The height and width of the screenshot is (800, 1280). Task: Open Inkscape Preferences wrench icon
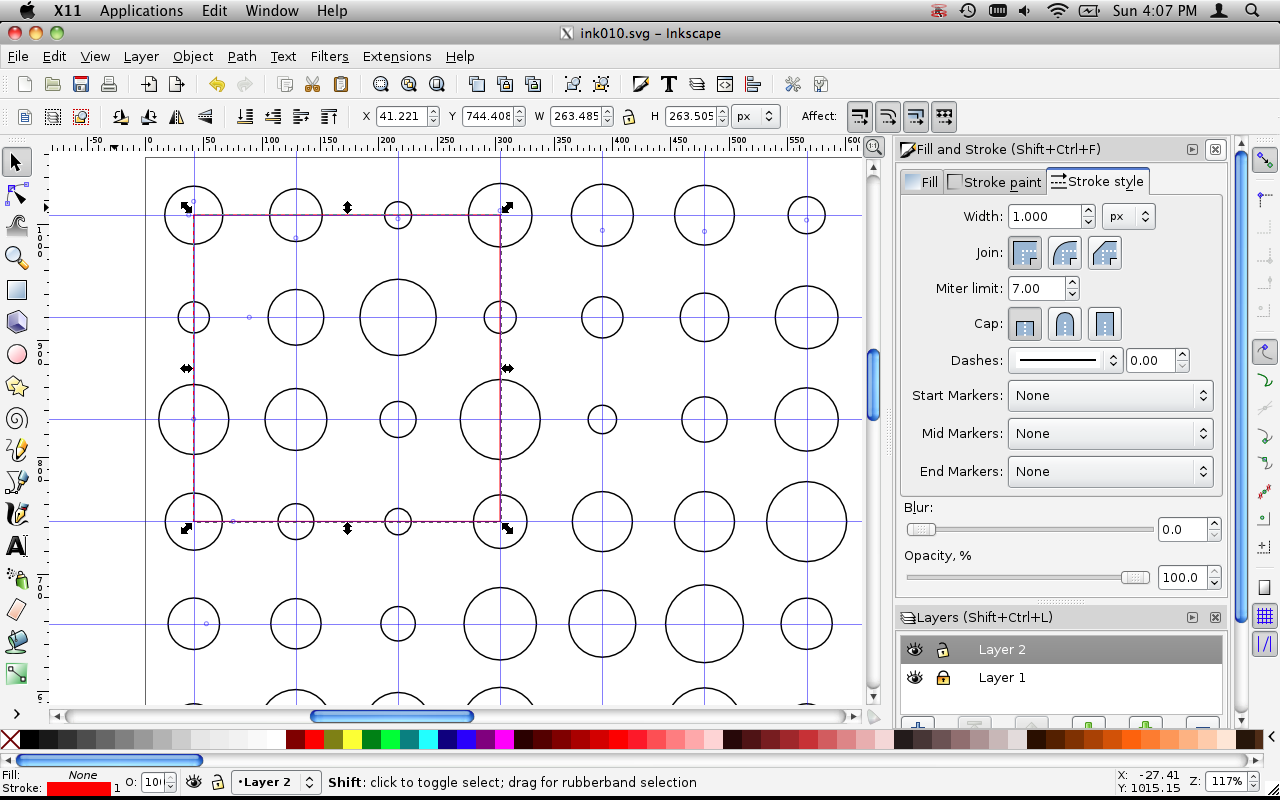(792, 84)
